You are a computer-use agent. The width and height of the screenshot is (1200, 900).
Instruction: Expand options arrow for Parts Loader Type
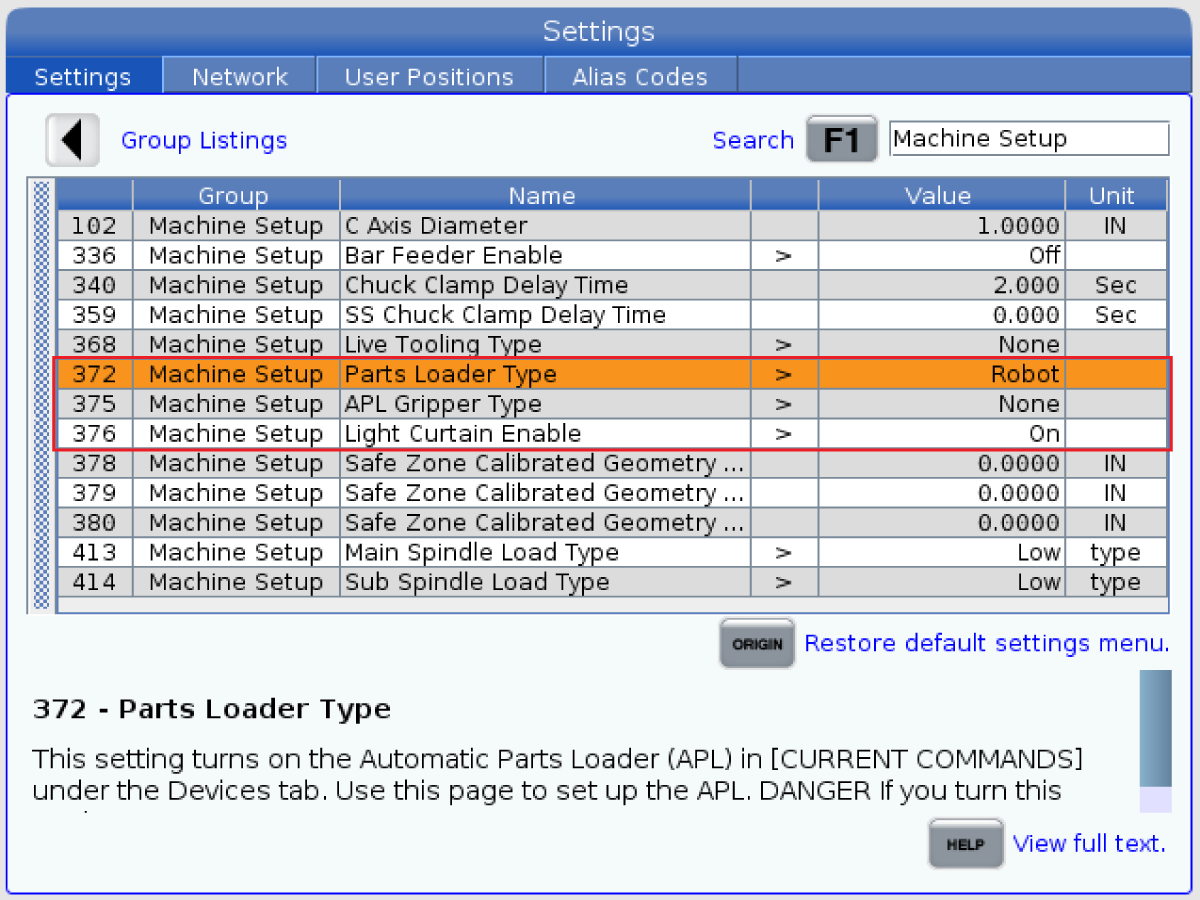click(x=783, y=375)
